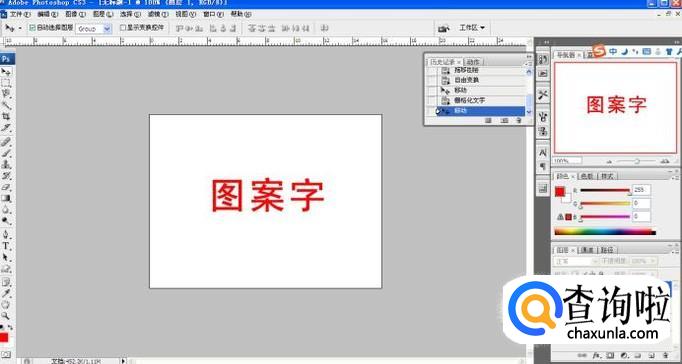Expand the 工作区 workspace dropdown

coord(472,28)
